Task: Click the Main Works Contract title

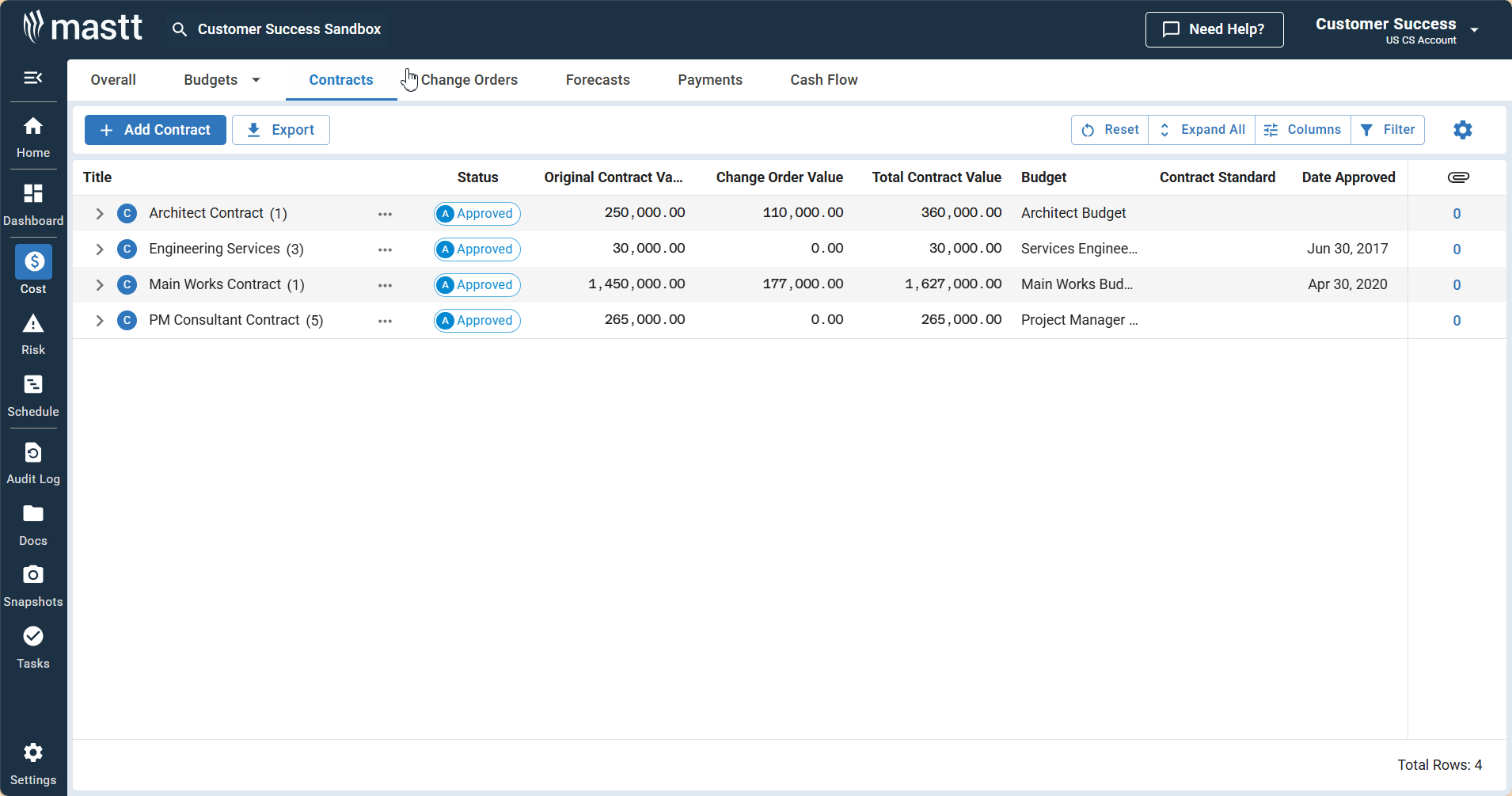Action: pos(215,284)
